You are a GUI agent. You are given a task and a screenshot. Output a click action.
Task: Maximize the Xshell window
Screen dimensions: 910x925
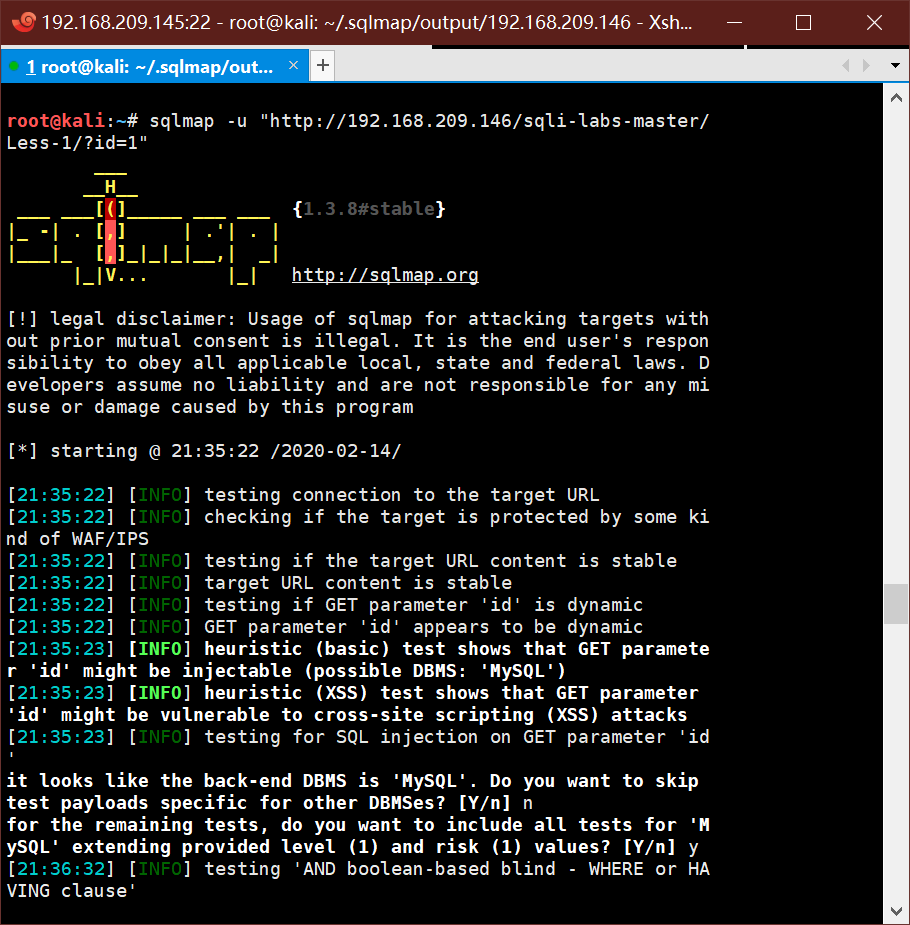pos(803,22)
